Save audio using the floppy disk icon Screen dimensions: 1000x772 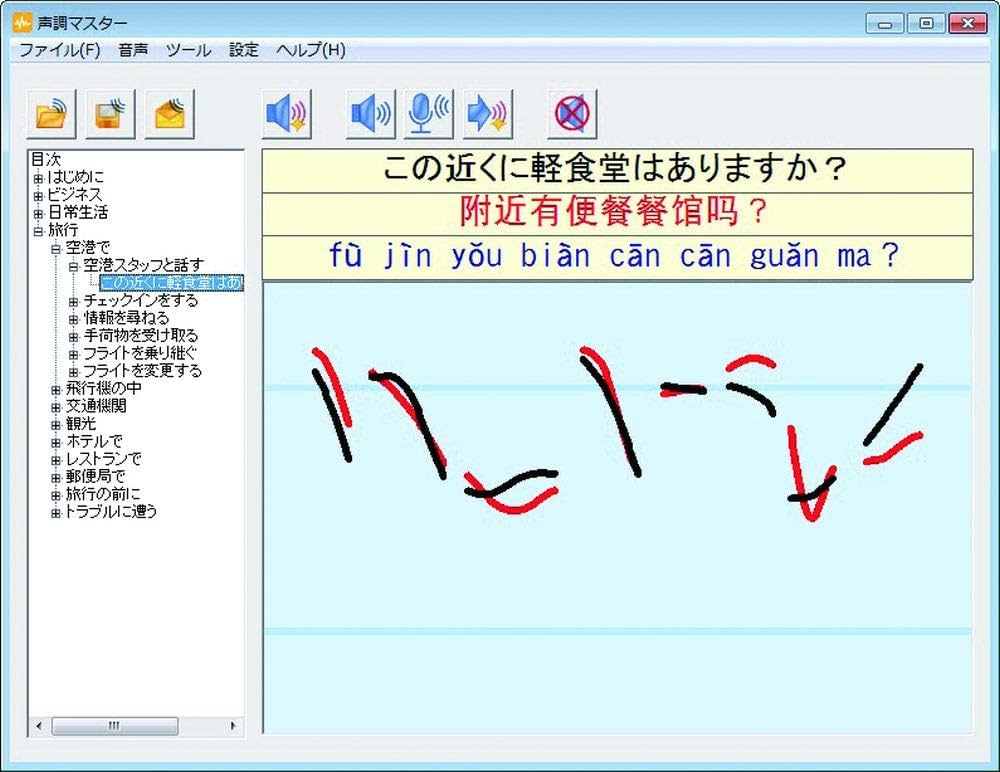pos(109,113)
